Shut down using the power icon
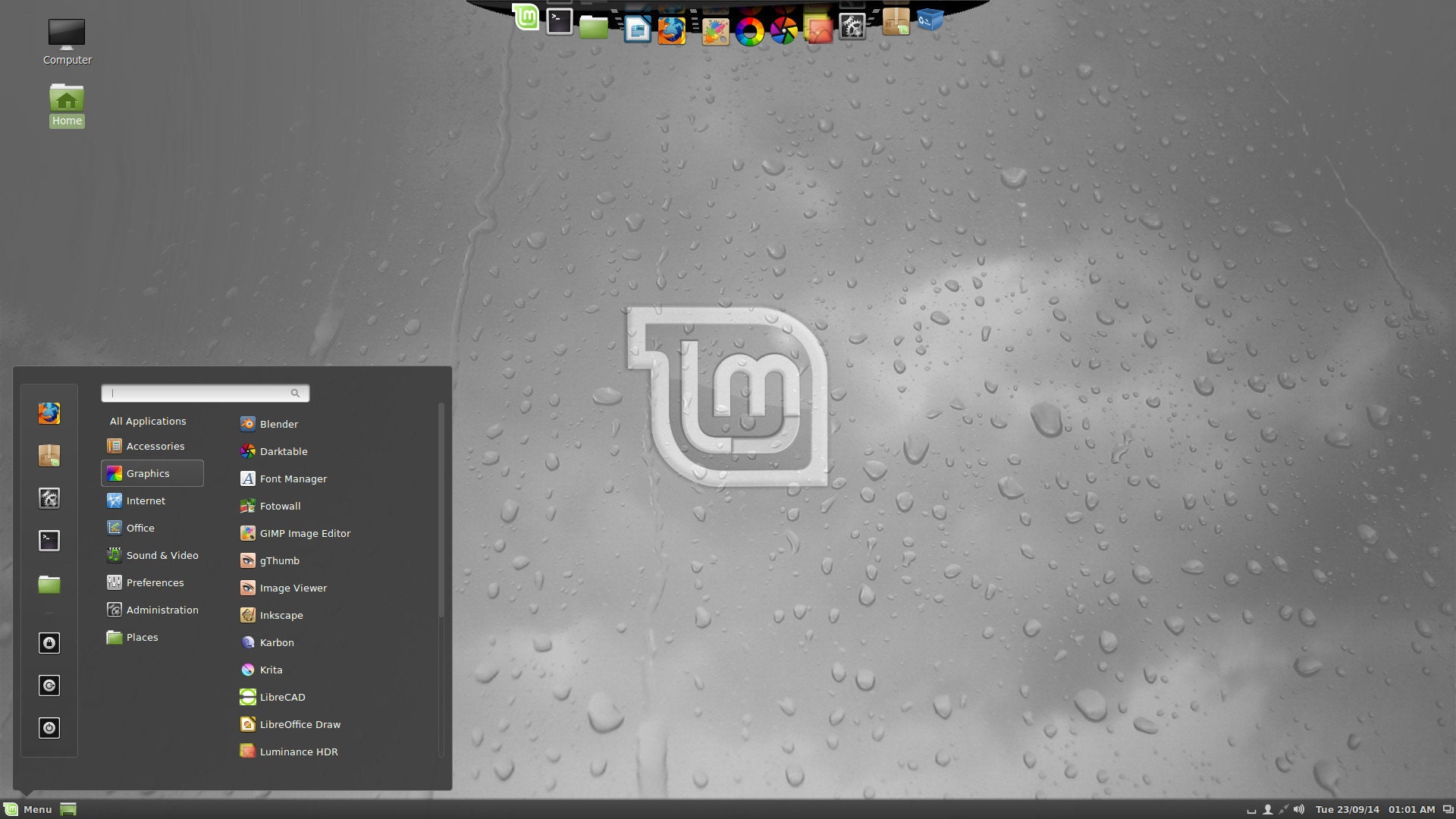 (x=49, y=727)
